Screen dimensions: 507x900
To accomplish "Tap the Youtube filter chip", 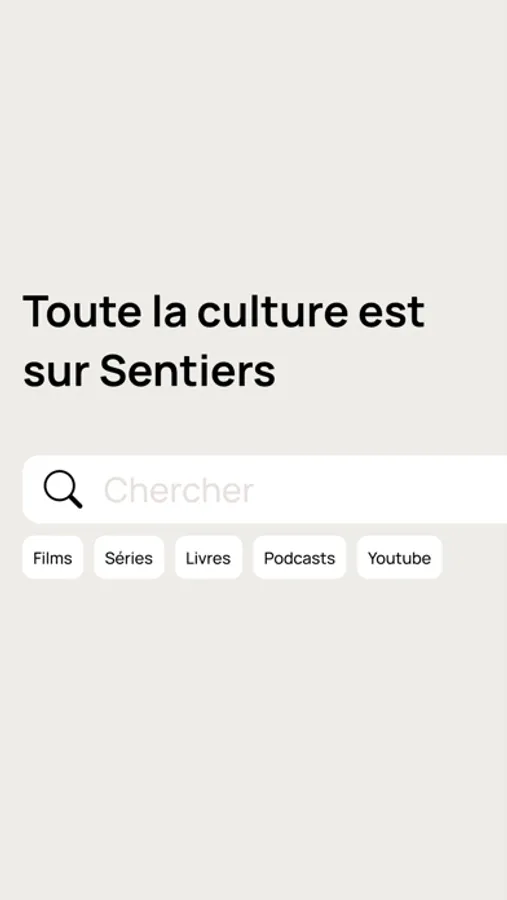I will pyautogui.click(x=400, y=558).
